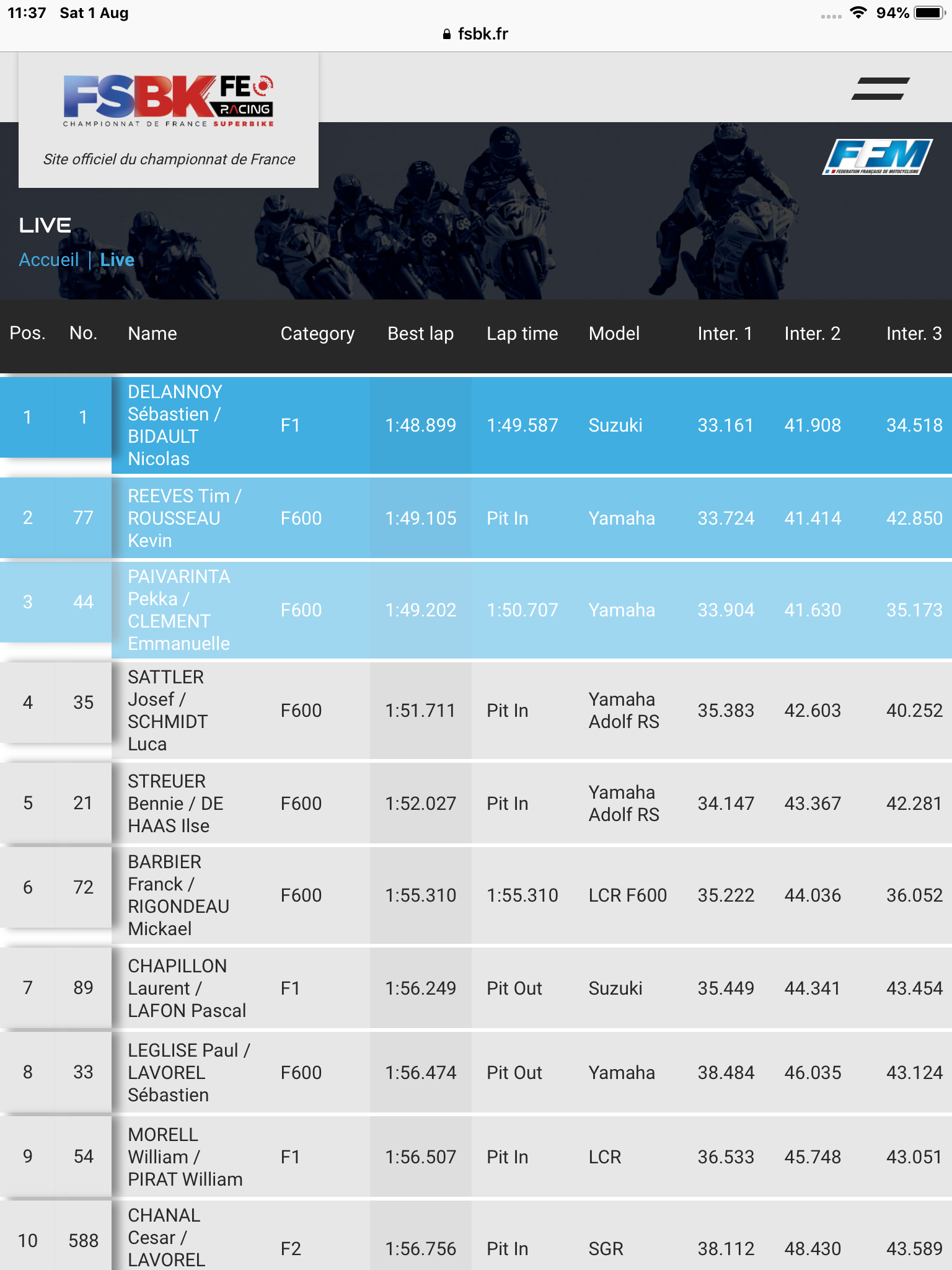This screenshot has height=1270, width=952.
Task: Tap the battery indicator icon
Action: click(929, 12)
